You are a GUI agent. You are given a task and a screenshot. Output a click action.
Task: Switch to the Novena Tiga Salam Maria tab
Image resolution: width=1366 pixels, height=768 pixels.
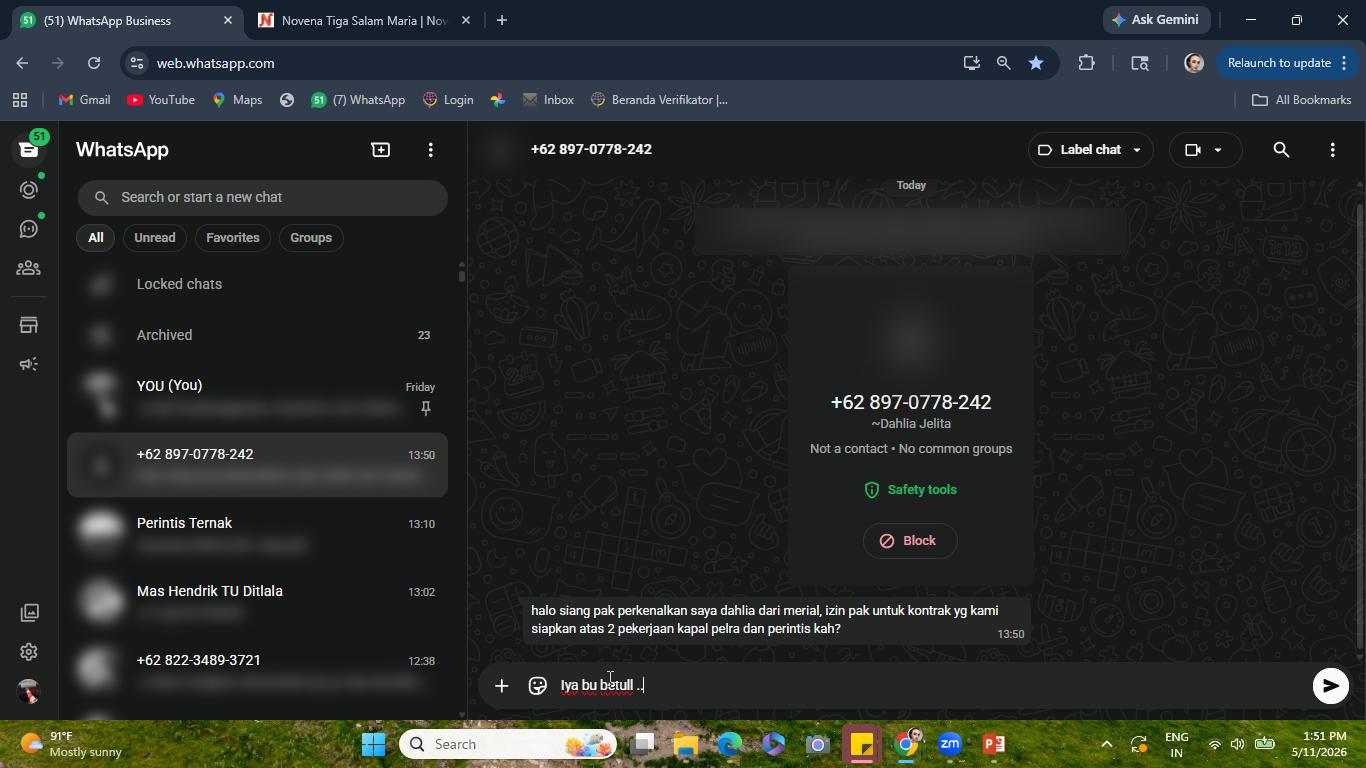coord(362,20)
